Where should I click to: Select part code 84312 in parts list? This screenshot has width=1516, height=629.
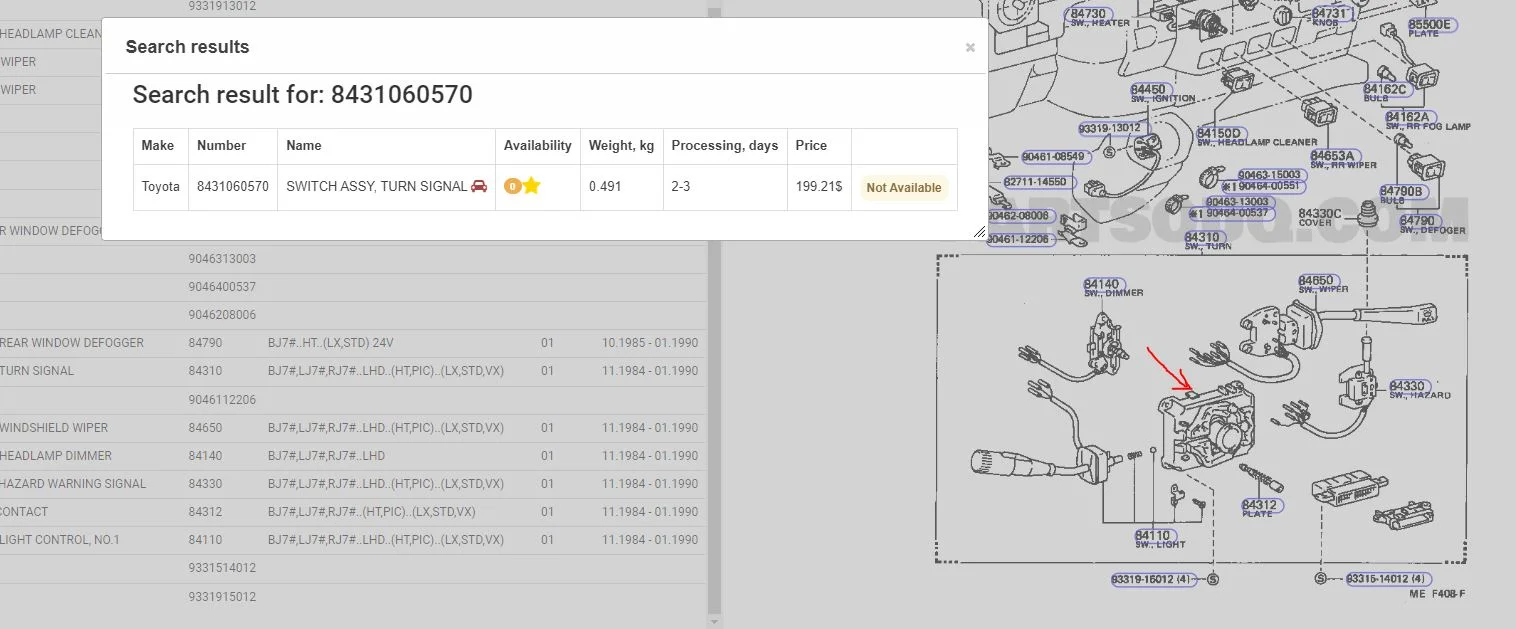pyautogui.click(x=205, y=512)
